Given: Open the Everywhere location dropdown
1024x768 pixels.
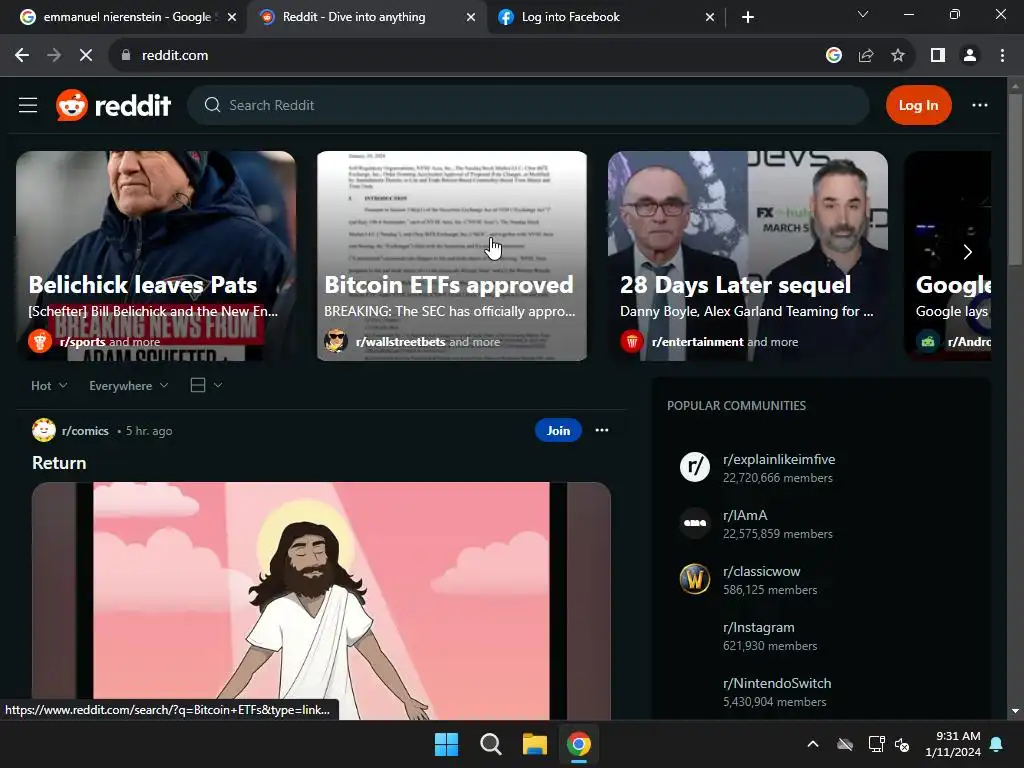Looking at the screenshot, I should click(129, 386).
